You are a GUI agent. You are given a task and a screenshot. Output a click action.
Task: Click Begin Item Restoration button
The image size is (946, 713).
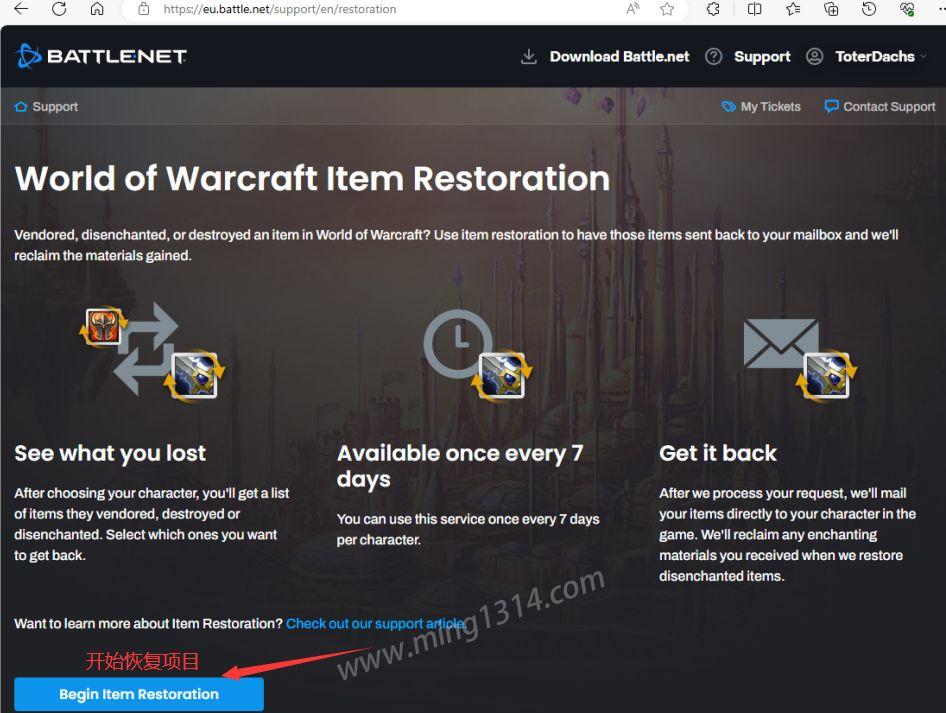(139, 694)
